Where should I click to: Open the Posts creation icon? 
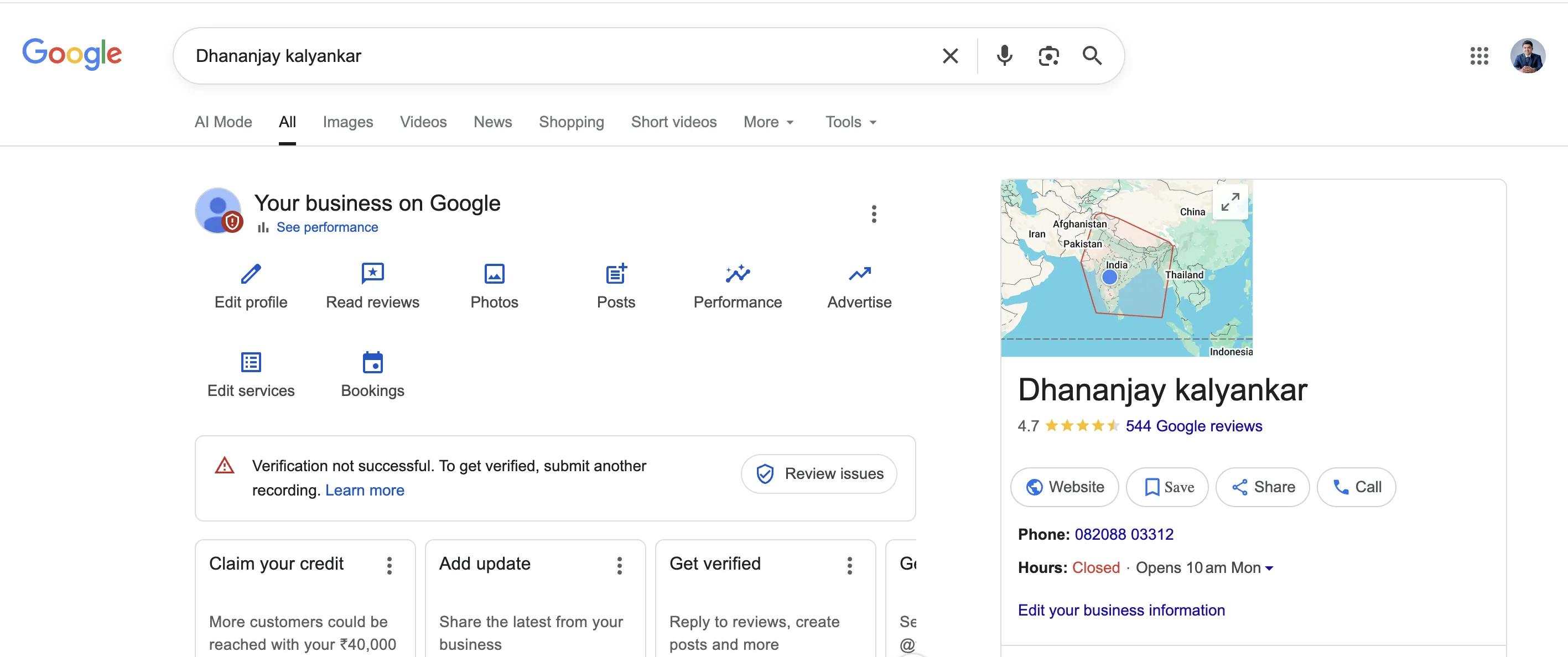pyautogui.click(x=616, y=274)
